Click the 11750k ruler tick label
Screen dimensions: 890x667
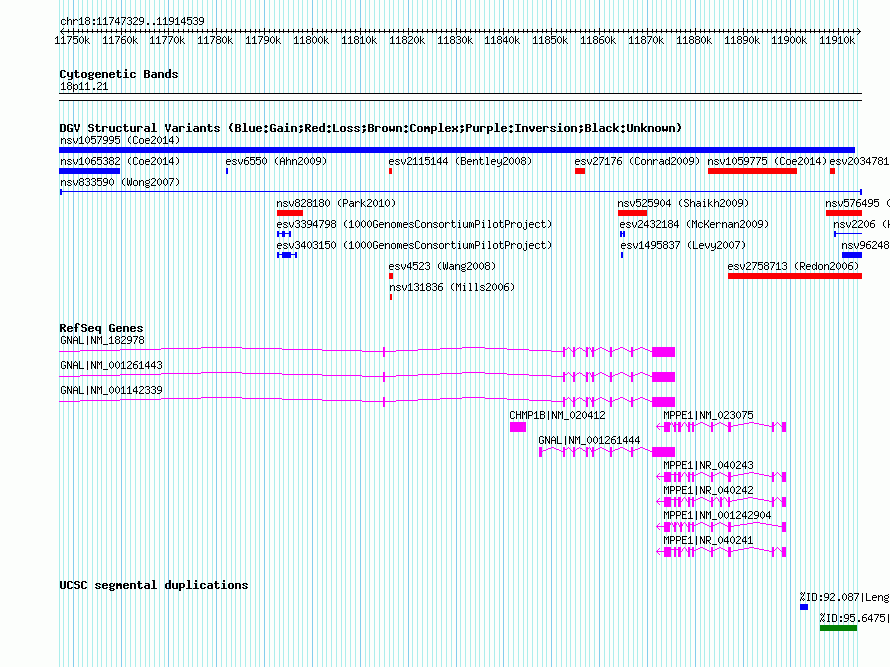[x=72, y=40]
